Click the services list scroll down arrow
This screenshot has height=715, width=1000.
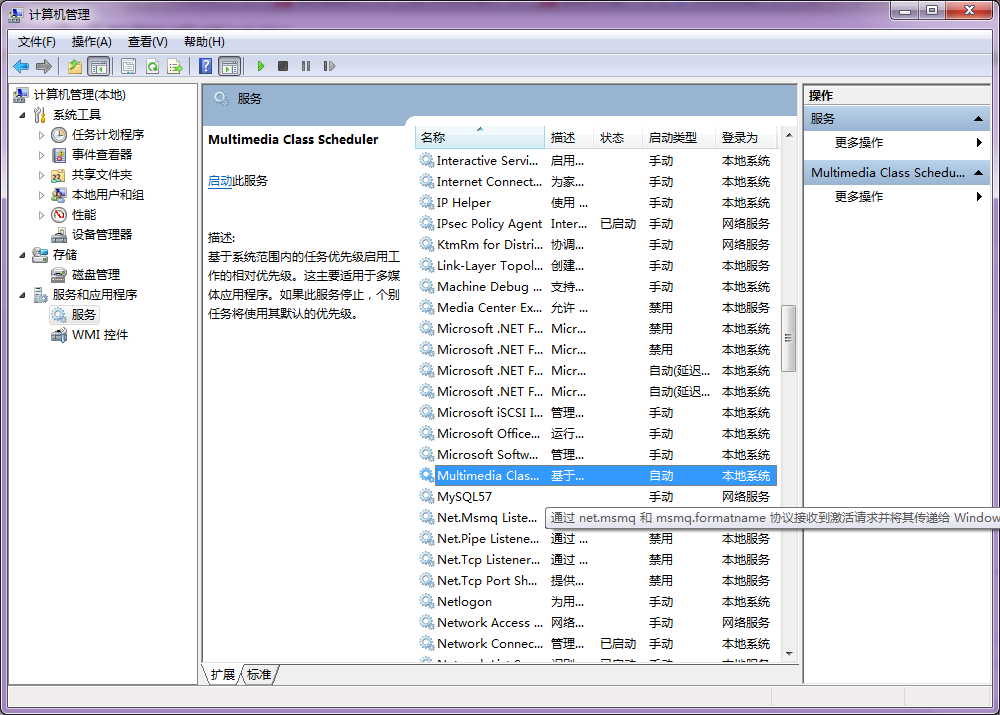[789, 653]
